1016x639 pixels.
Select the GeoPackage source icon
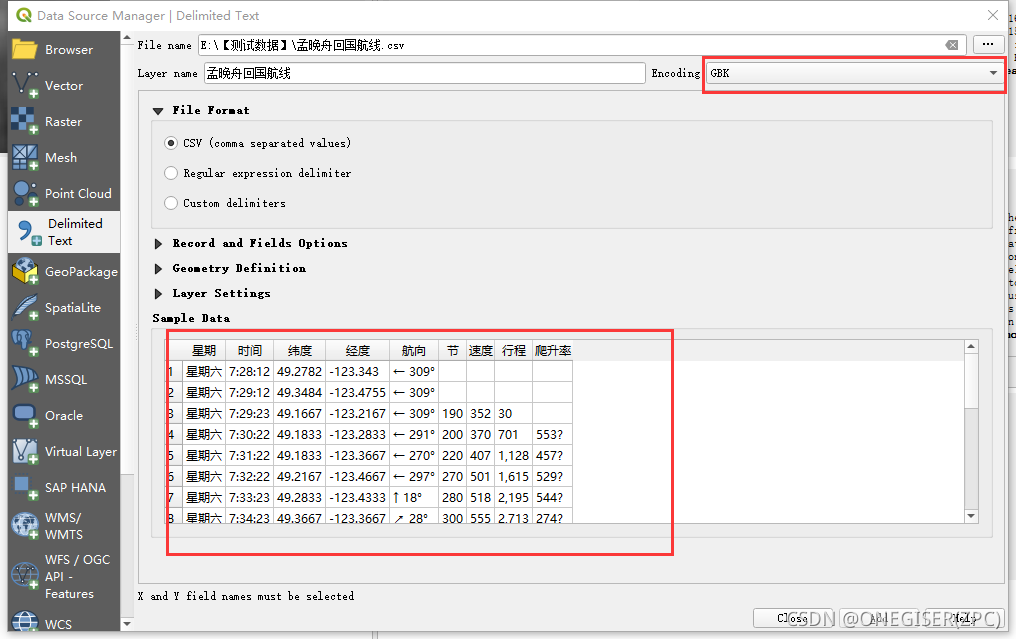[x=25, y=271]
